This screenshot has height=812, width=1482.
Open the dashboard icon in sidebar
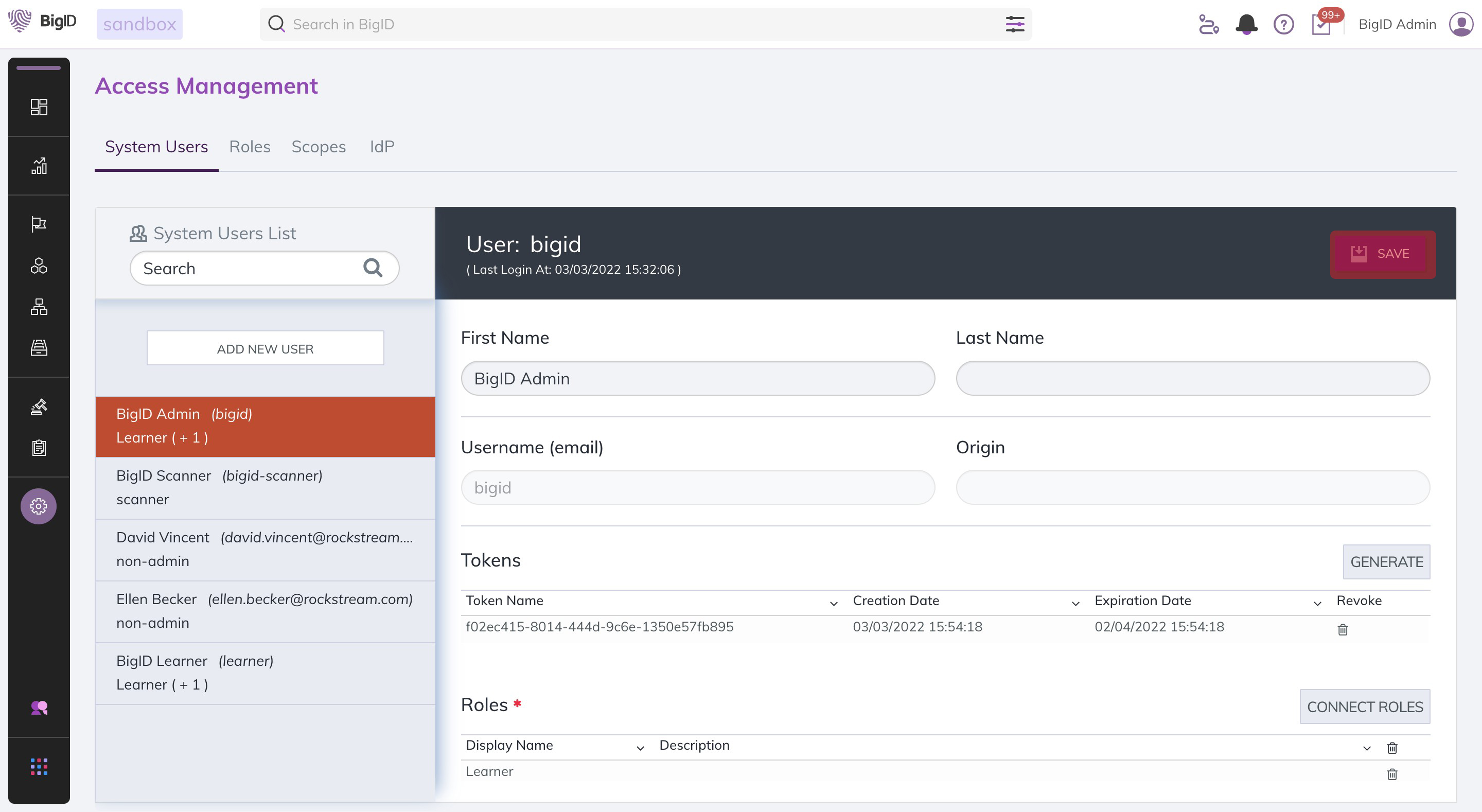(x=39, y=107)
